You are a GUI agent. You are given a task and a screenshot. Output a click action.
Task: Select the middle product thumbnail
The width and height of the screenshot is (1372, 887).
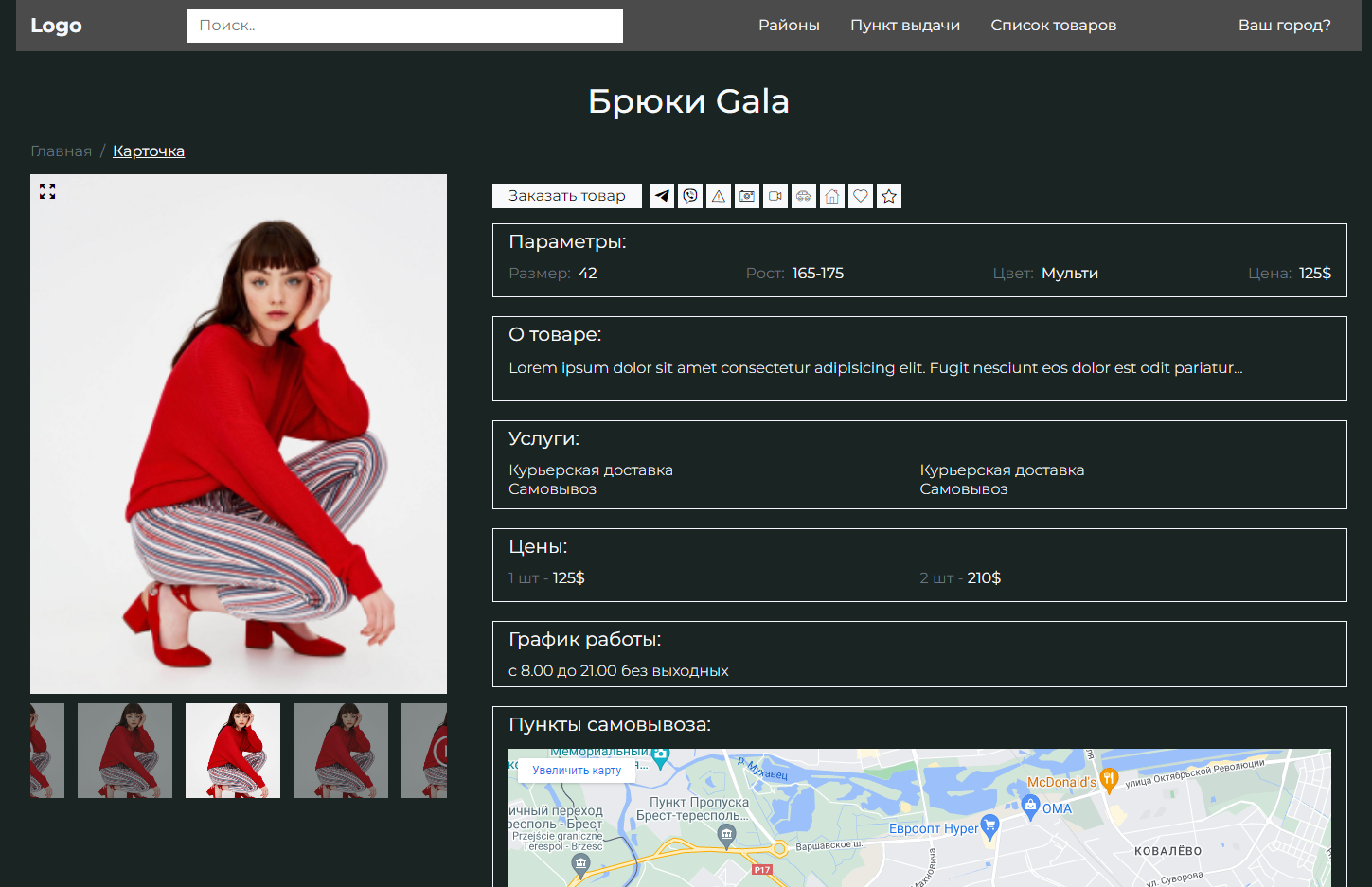(232, 750)
